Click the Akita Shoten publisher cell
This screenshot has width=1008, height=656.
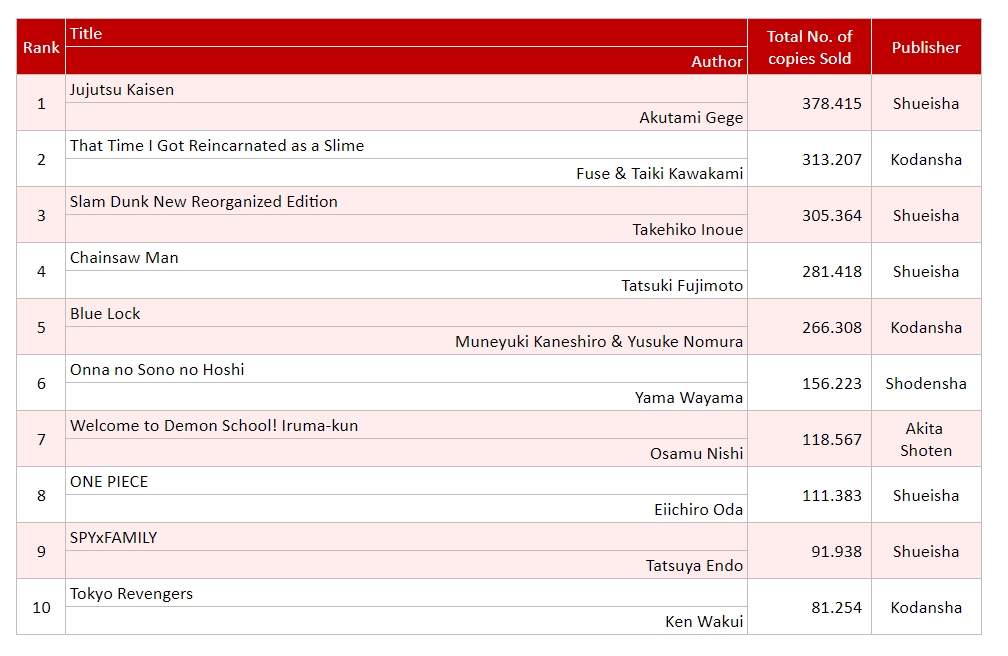[x=926, y=439]
